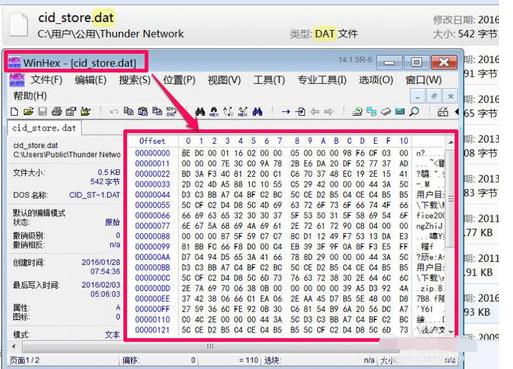This screenshot has width=513, height=369.
Task: Click the Save floppy disk icon
Action: coord(43,111)
